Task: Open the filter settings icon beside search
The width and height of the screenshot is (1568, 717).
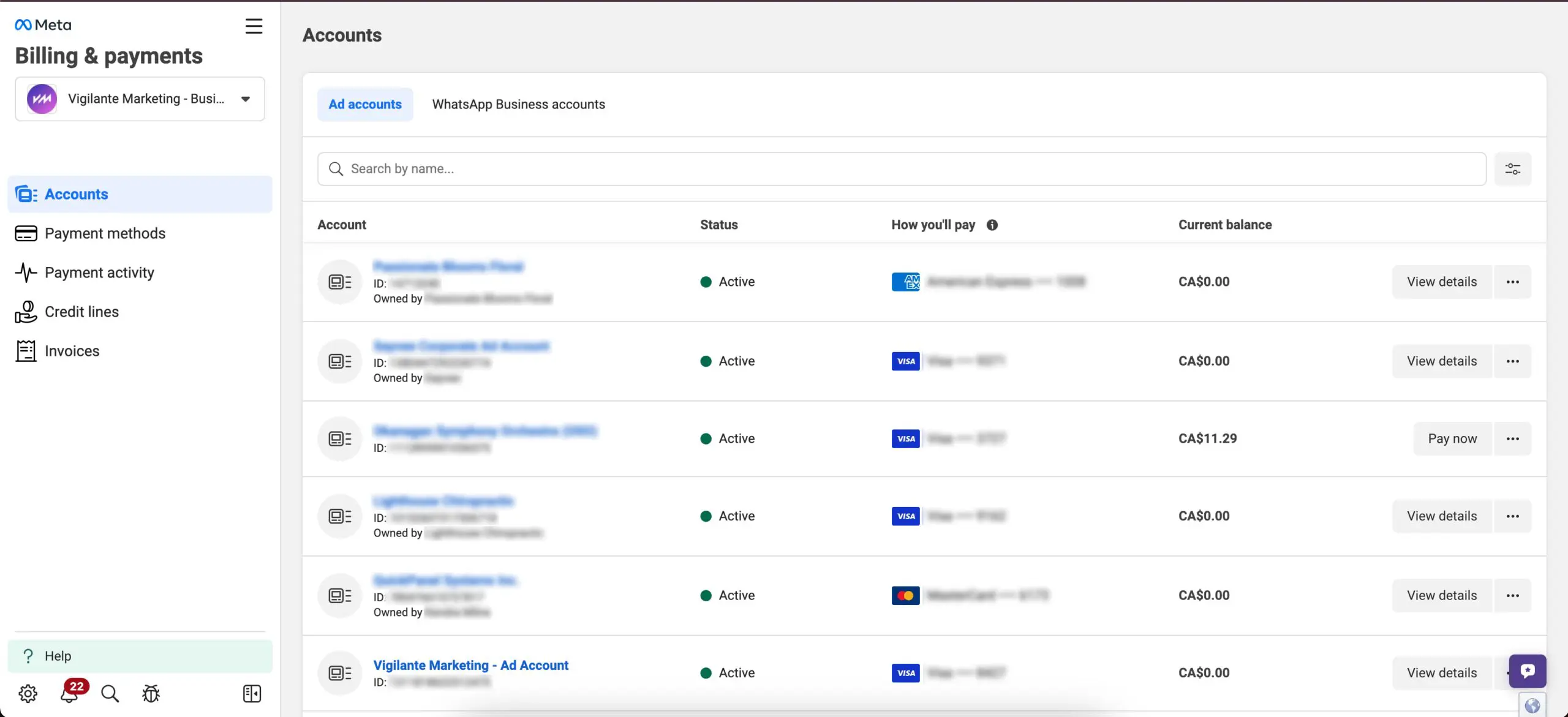Action: tap(1512, 169)
